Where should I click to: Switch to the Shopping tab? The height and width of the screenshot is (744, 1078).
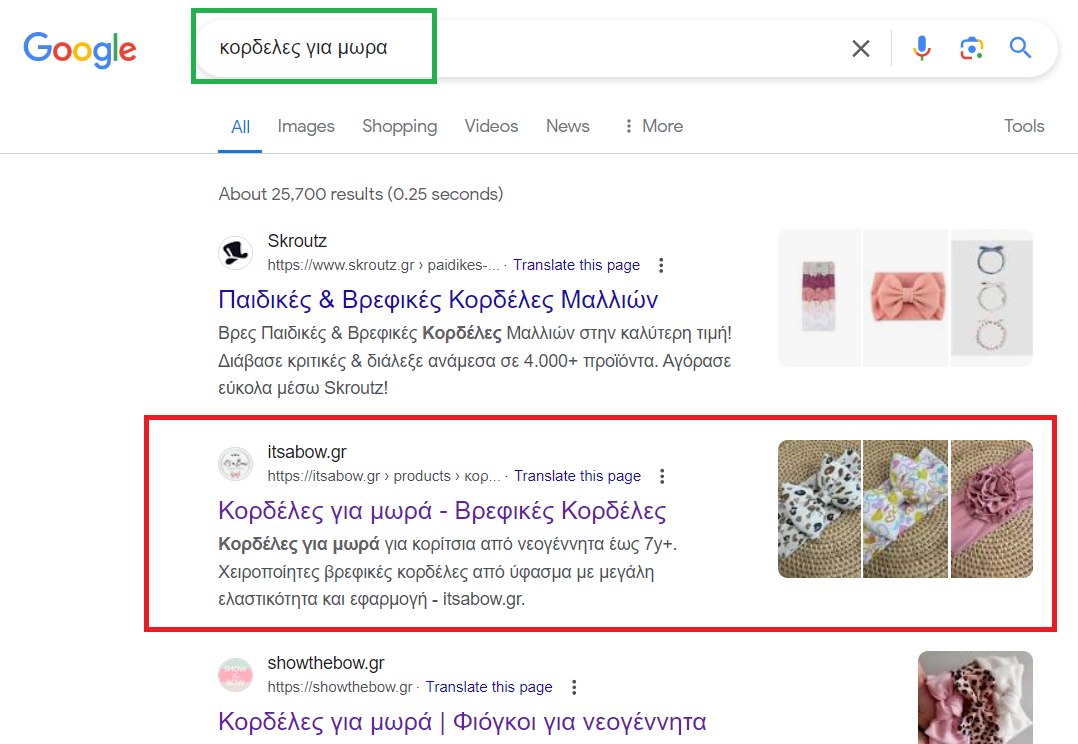pyautogui.click(x=399, y=126)
